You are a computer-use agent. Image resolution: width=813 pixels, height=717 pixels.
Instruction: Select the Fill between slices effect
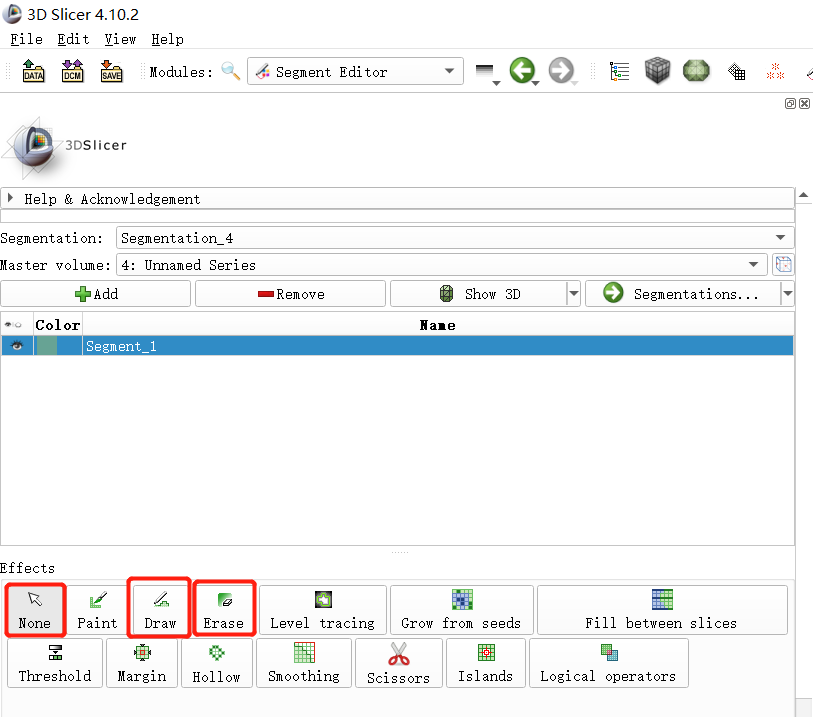click(x=662, y=610)
